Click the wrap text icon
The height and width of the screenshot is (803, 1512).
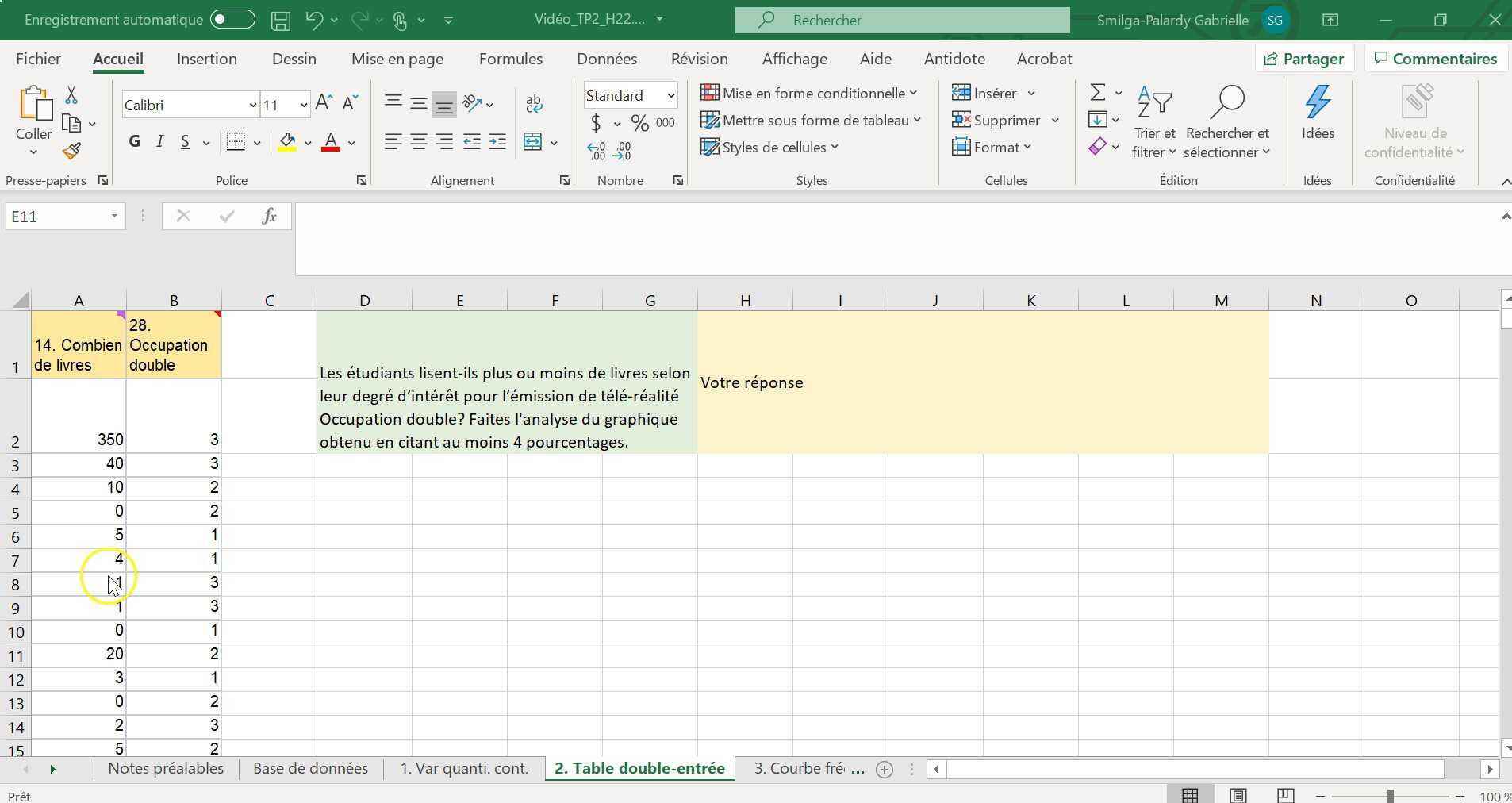534,103
